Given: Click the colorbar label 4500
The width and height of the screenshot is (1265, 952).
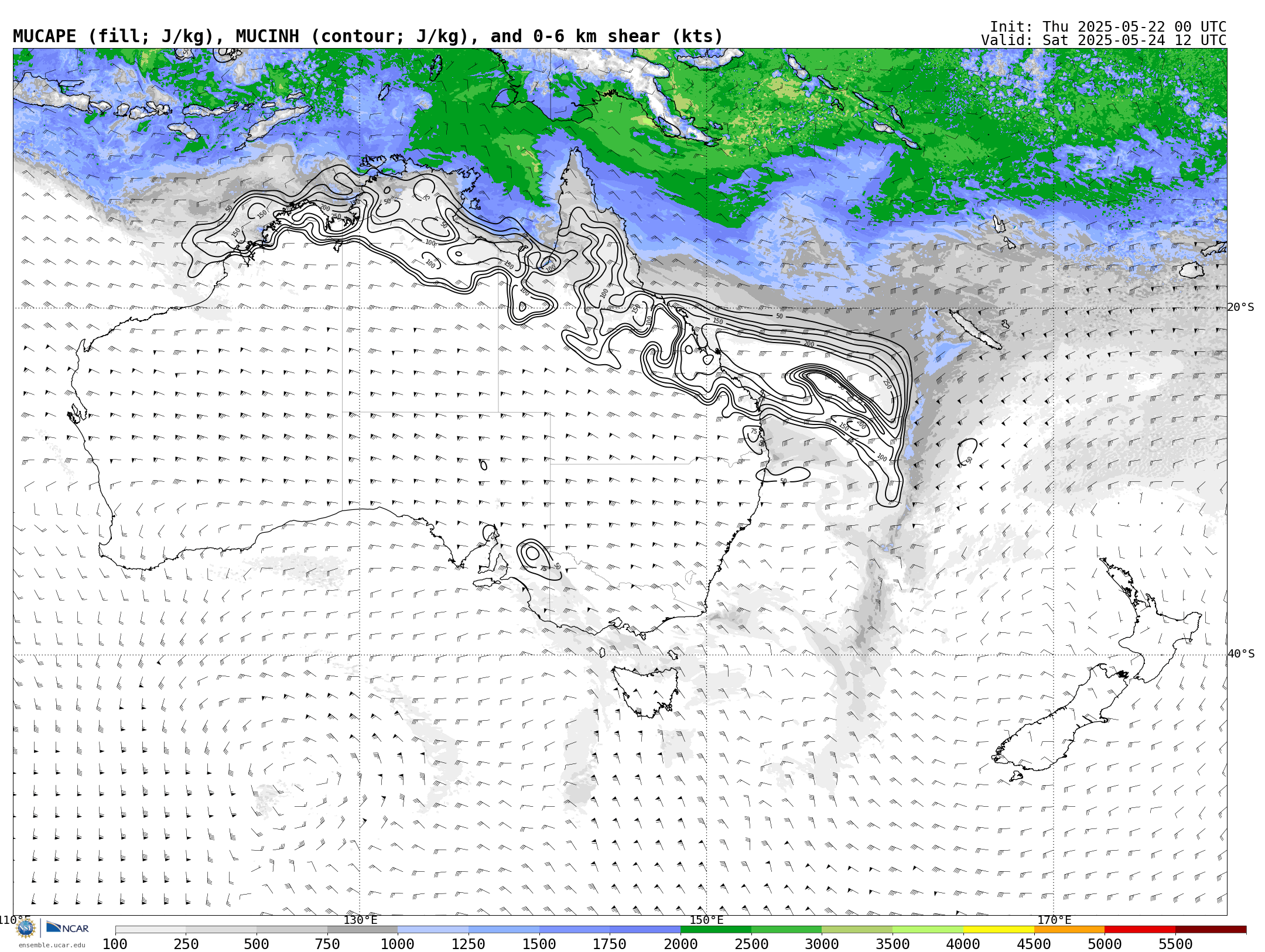Looking at the screenshot, I should point(1034,944).
